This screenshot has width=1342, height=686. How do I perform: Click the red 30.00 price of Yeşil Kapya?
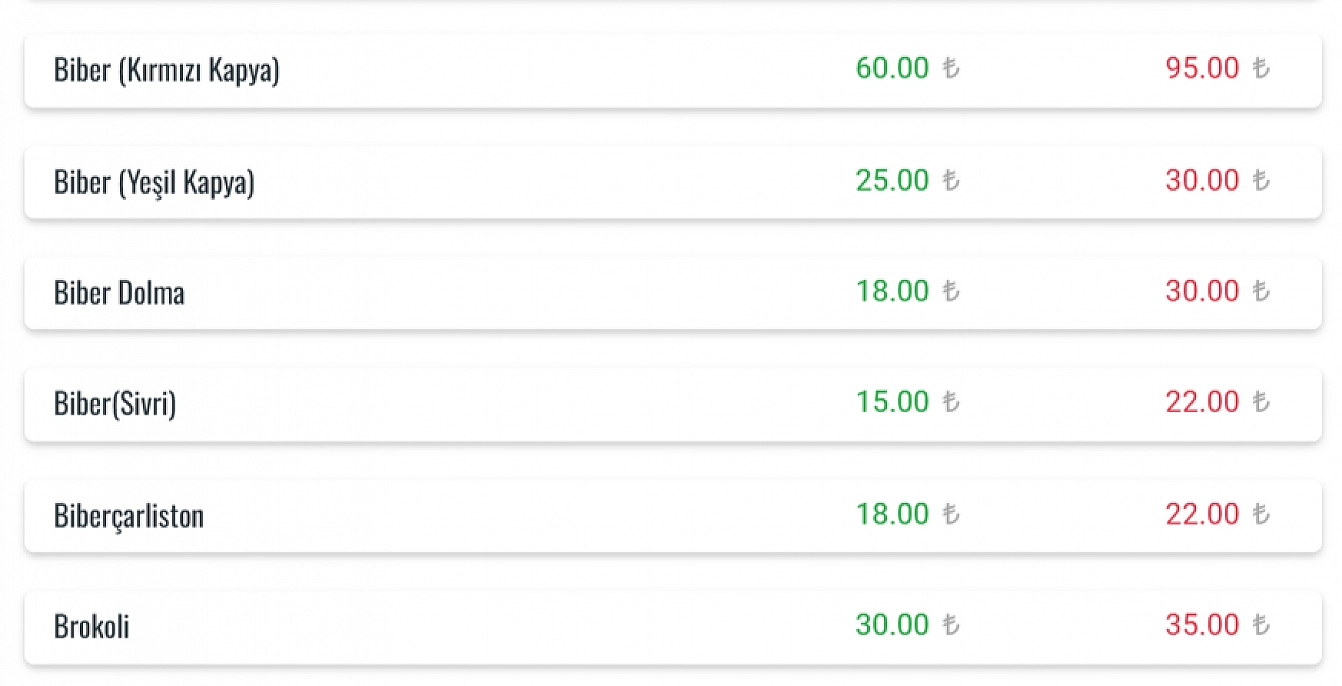point(1202,181)
